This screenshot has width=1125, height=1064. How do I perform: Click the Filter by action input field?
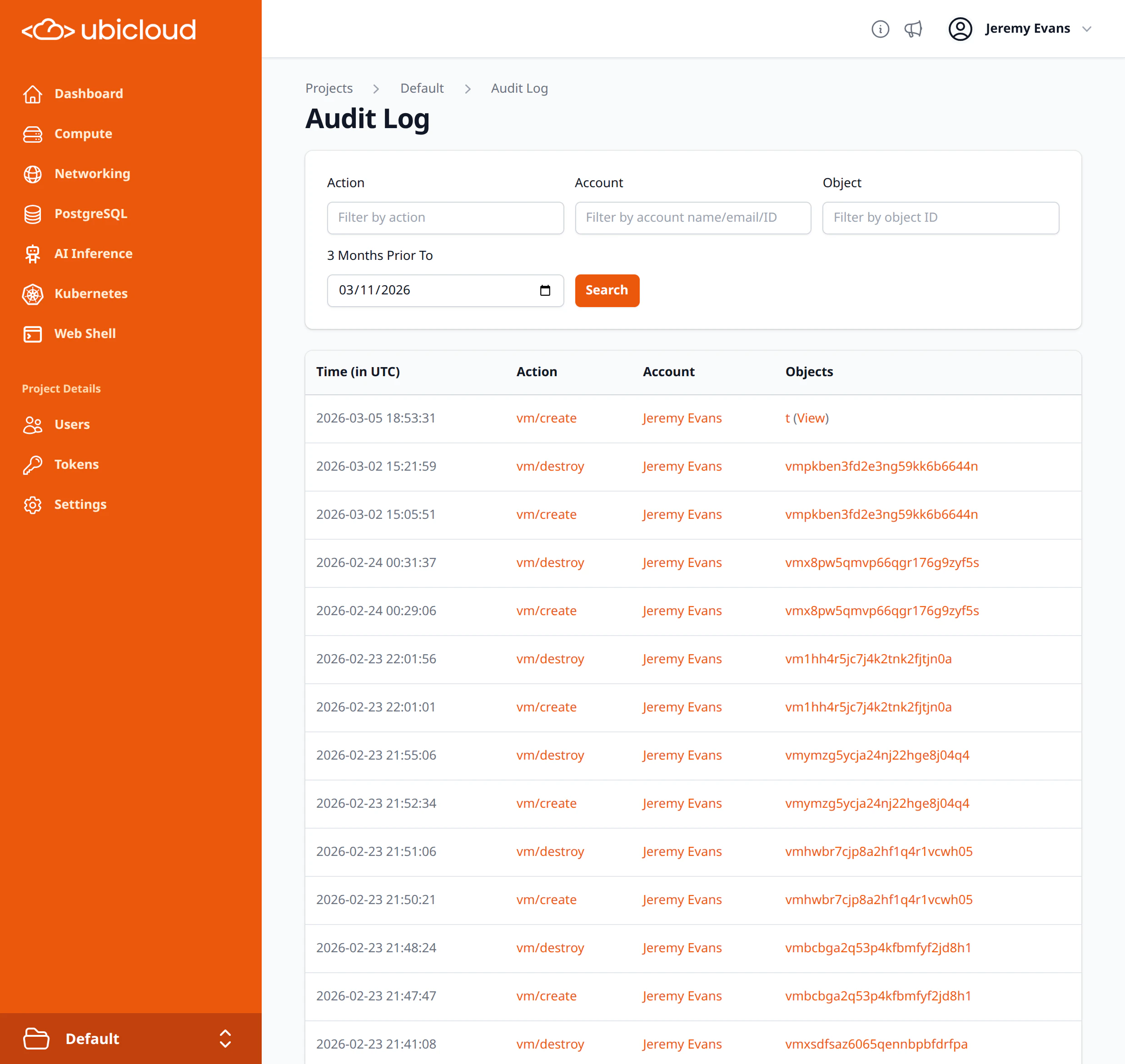click(x=445, y=218)
